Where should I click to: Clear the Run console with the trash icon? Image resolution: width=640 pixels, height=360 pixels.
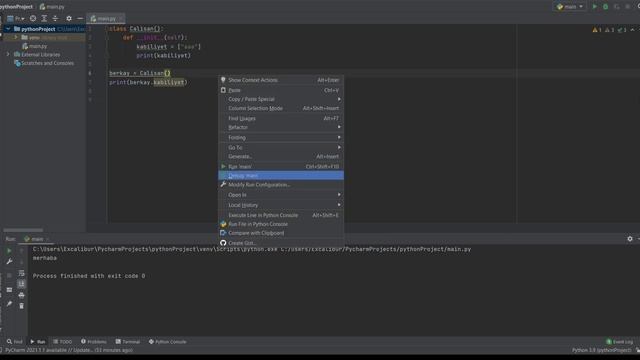click(x=22, y=306)
